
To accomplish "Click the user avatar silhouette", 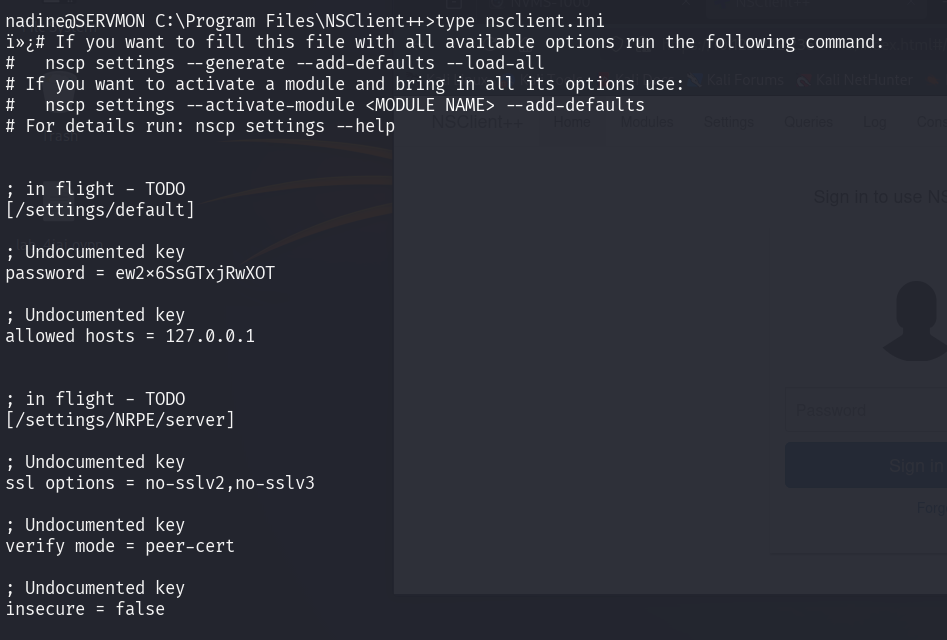I will 916,321.
